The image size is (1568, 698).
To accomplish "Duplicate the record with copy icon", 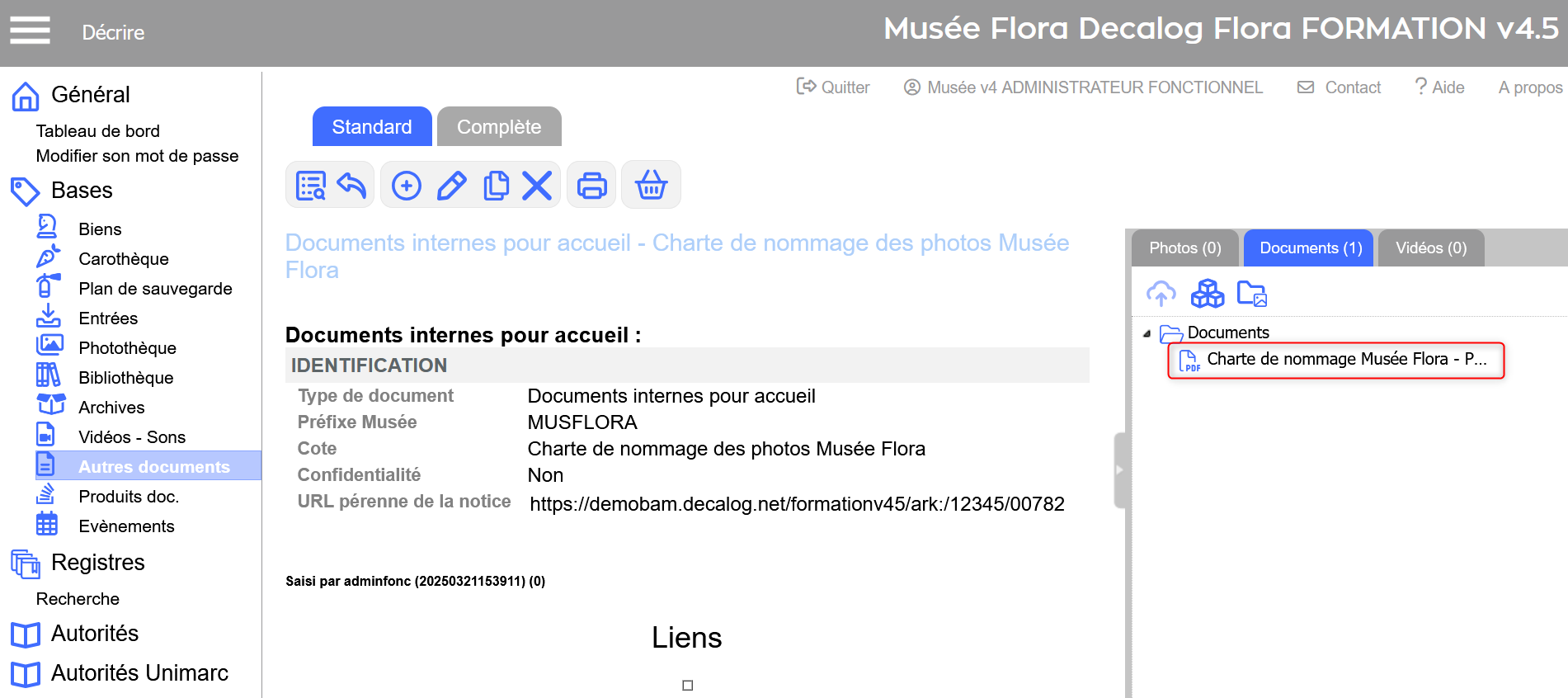I will 496,186.
